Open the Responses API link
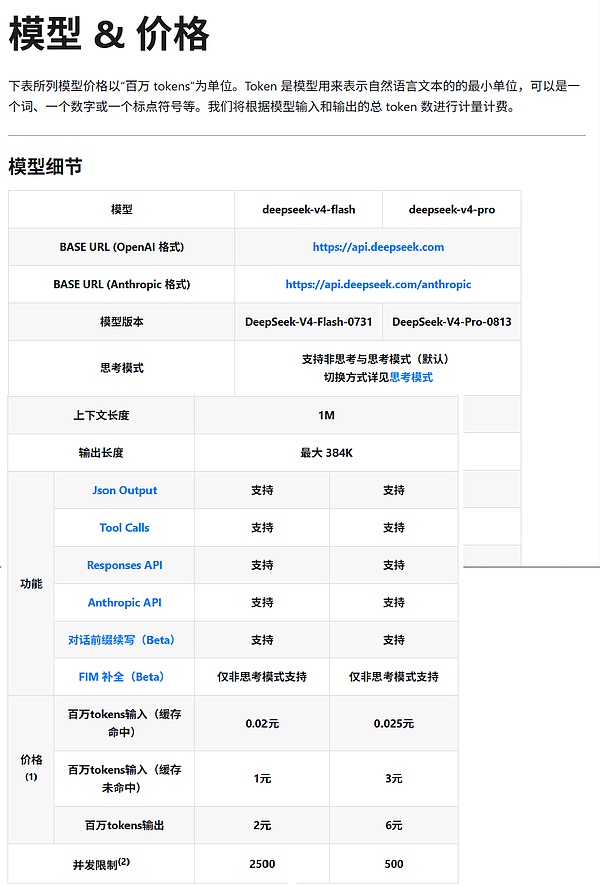 coord(124,565)
